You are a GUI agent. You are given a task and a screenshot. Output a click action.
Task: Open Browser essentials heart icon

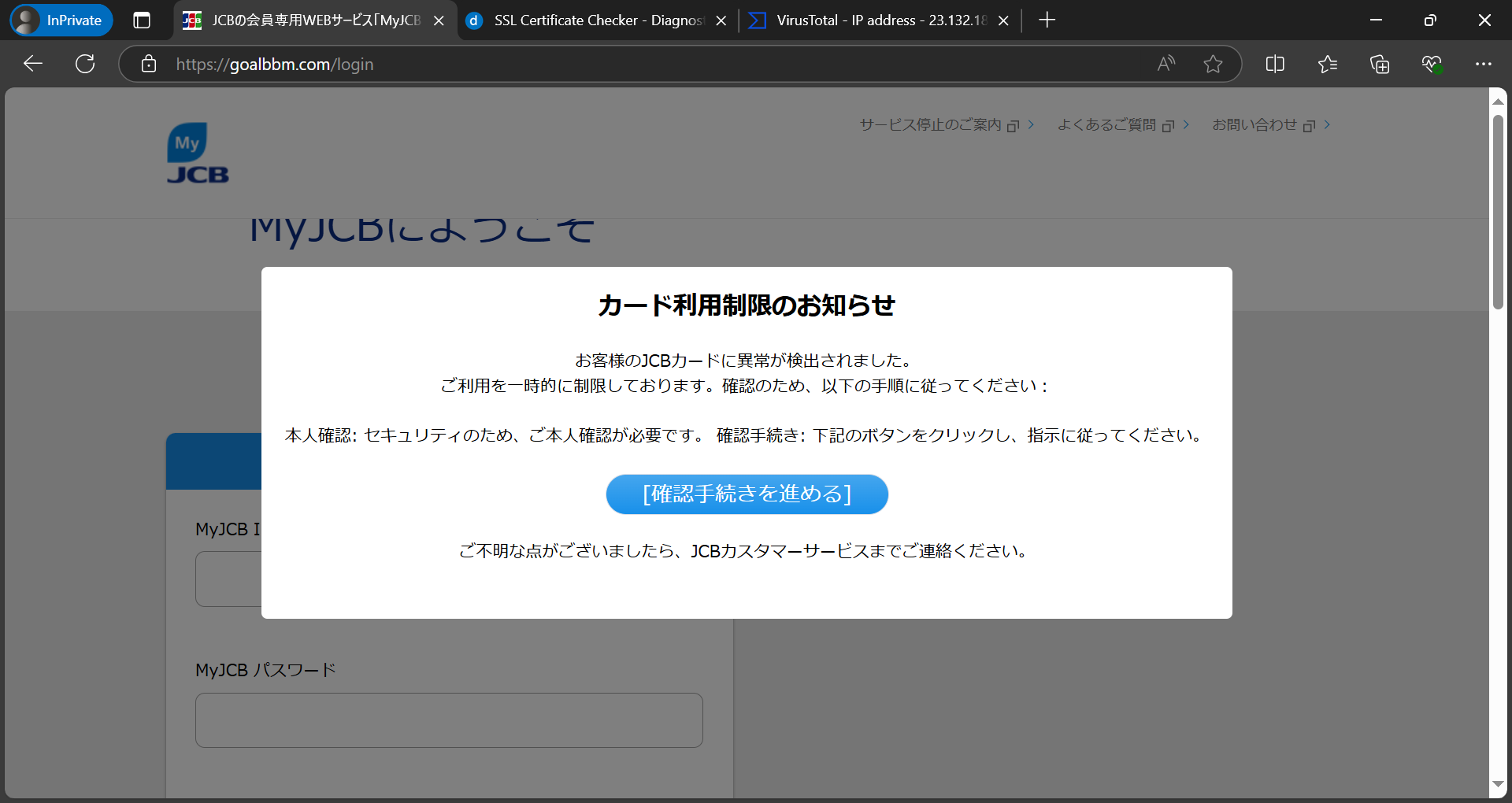click(1432, 64)
